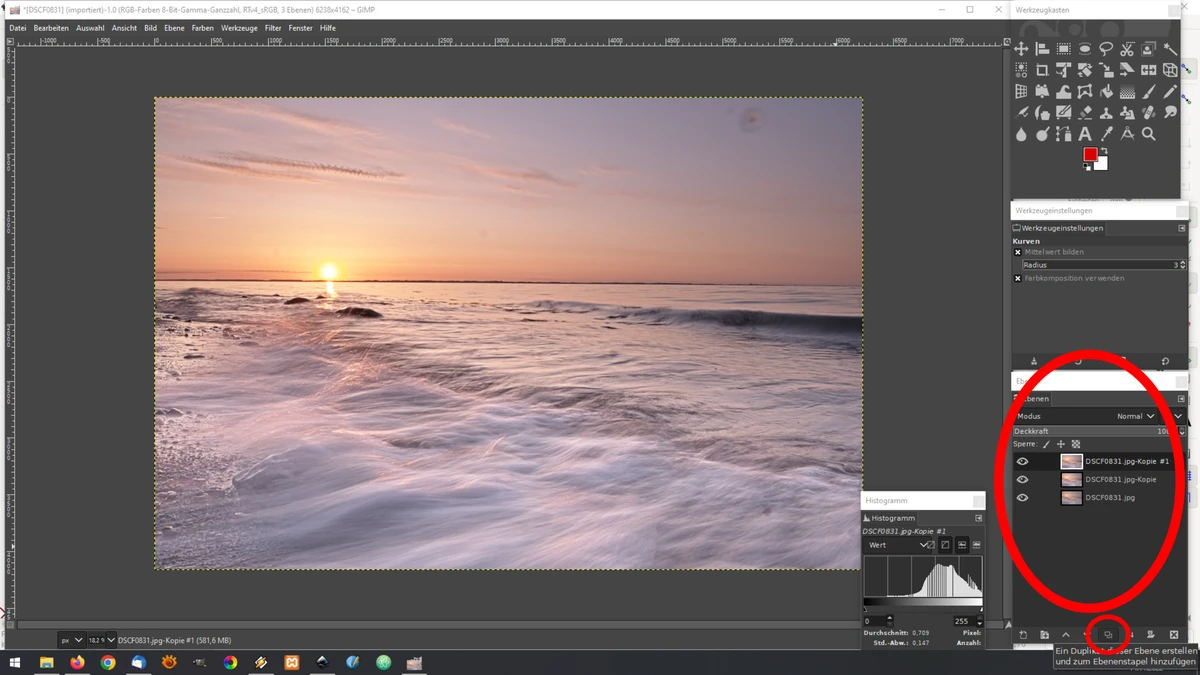Choose the Smudge tool

tap(1170, 112)
